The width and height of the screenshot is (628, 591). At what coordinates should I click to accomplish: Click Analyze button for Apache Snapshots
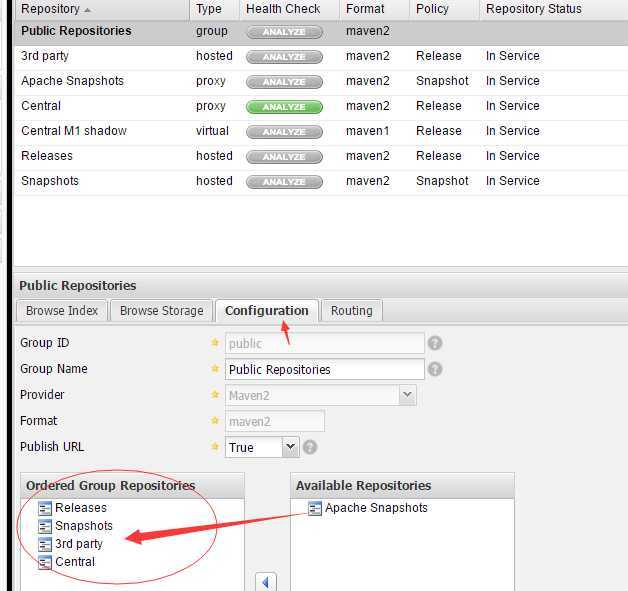pyautogui.click(x=284, y=82)
